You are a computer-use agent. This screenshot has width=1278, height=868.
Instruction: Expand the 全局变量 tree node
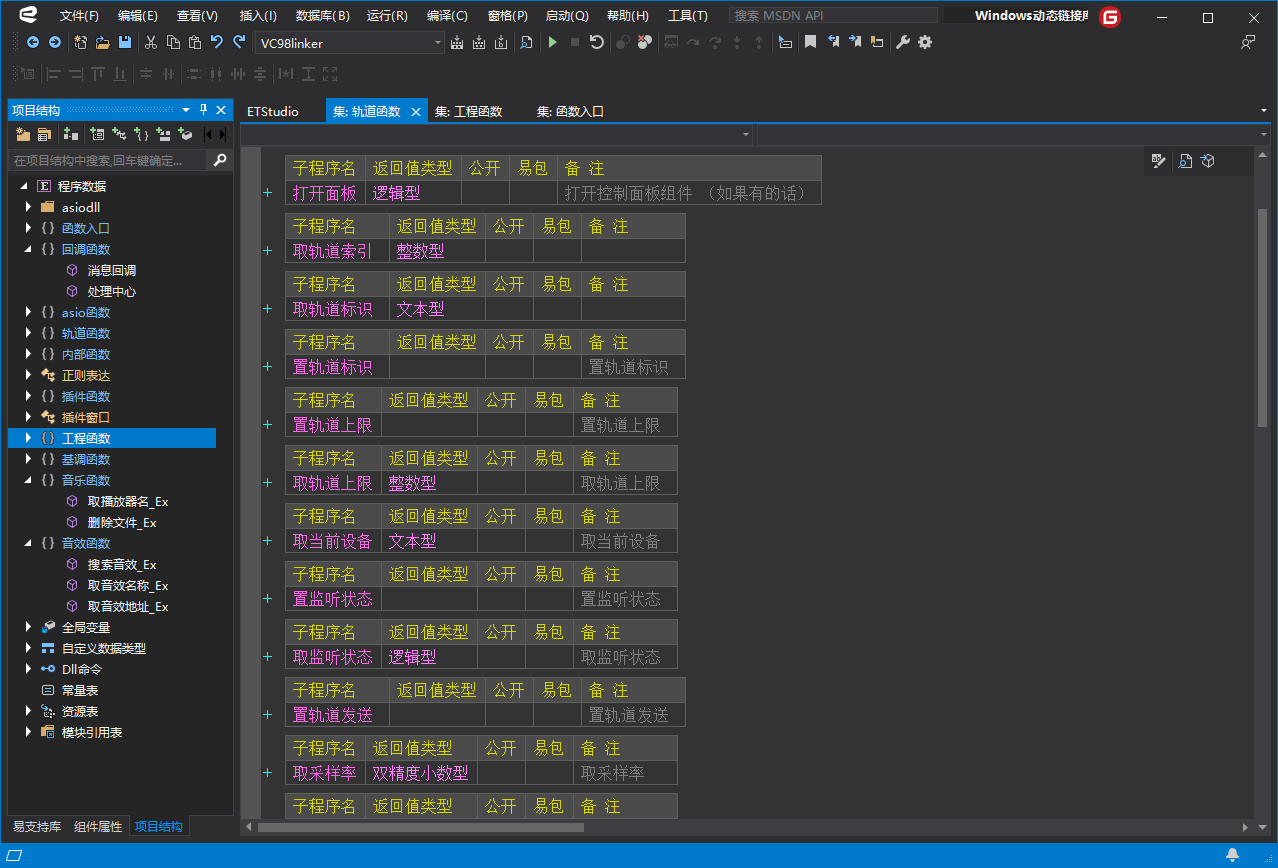click(28, 627)
